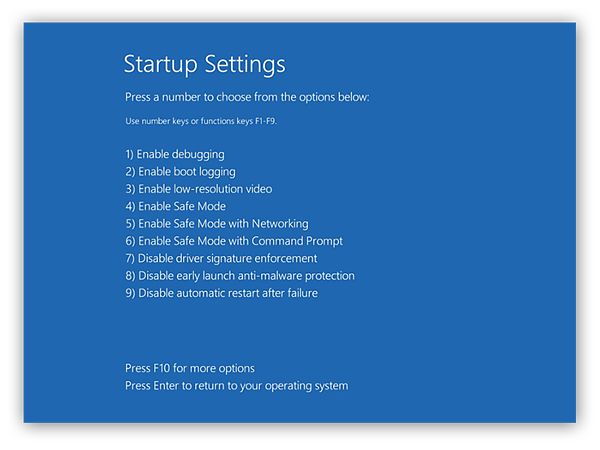Select Enable low-resolution video
Screen dimensions: 600x450
199,189
